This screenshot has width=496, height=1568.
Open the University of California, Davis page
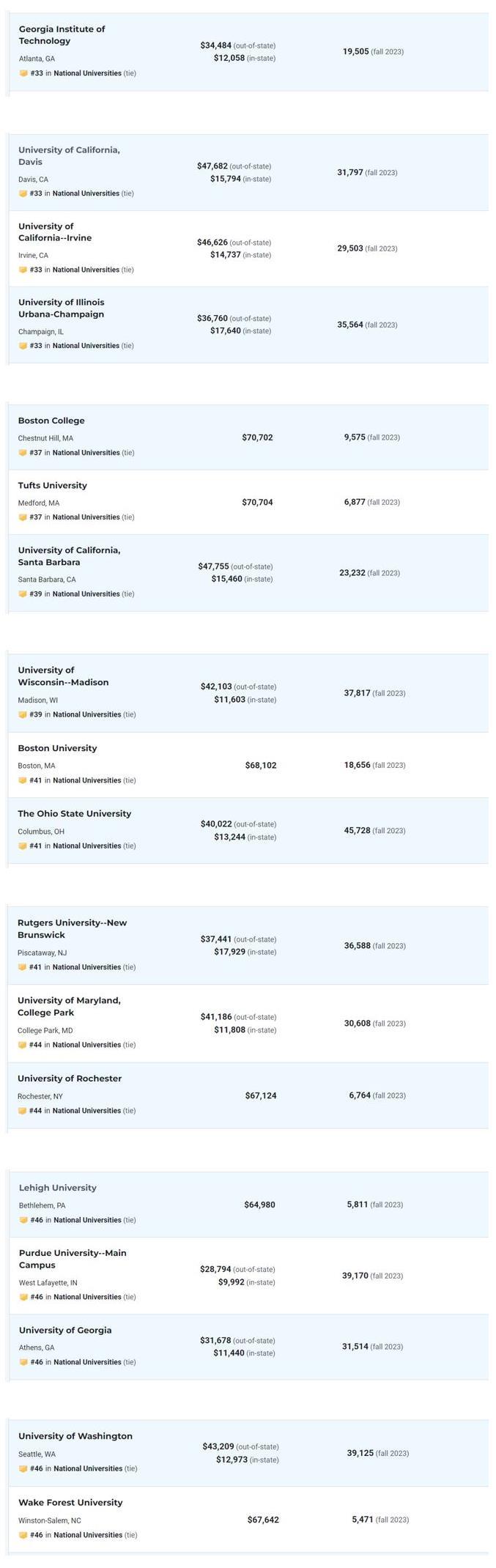click(x=70, y=156)
